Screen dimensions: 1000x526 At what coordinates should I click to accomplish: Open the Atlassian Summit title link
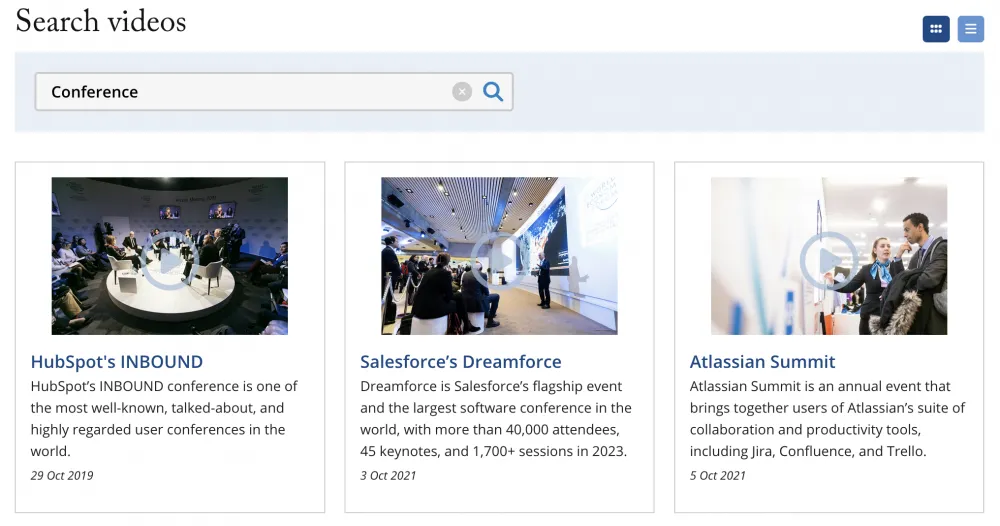(x=762, y=362)
